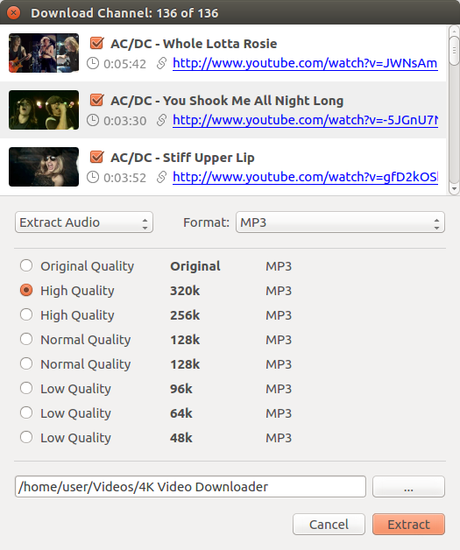Select Low Quality 64k radio button
Viewport: 460px width, 550px height.
[26, 413]
